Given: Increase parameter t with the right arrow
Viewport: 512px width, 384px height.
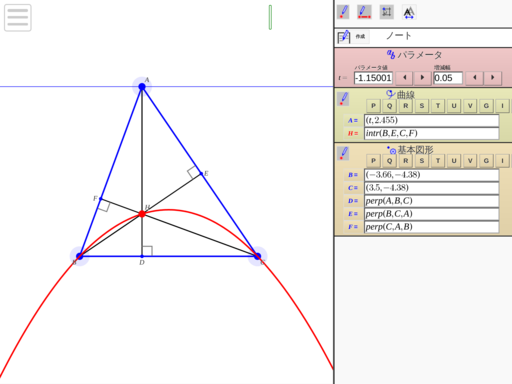Looking at the screenshot, I should [422, 78].
